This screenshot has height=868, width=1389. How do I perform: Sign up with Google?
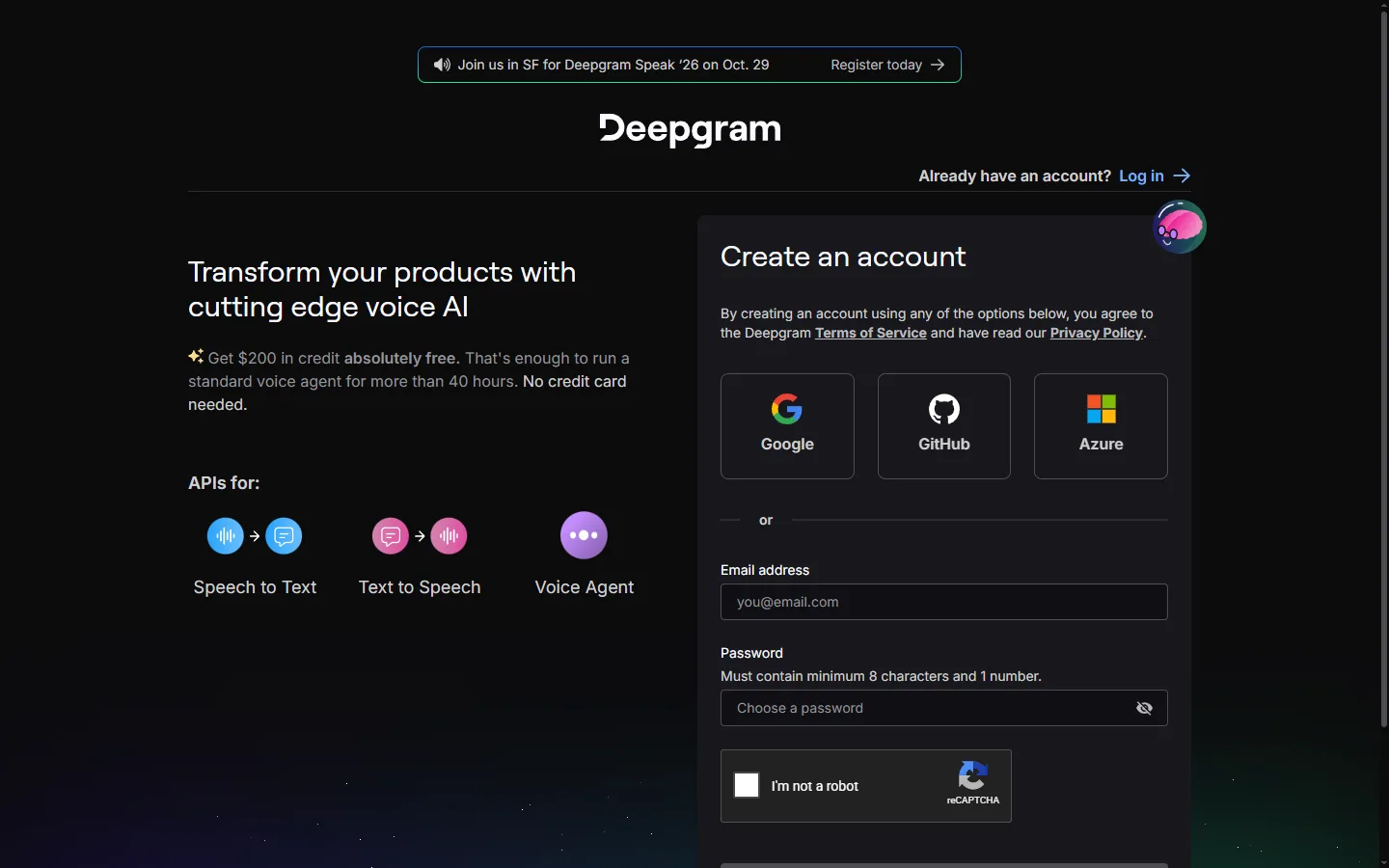787,426
